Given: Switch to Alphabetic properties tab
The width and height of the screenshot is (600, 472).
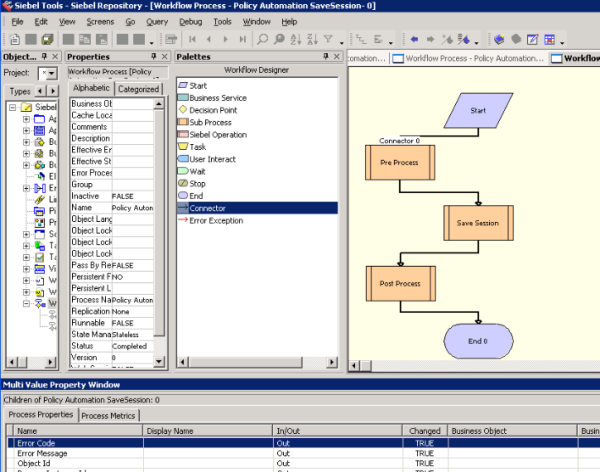Looking at the screenshot, I should 91,88.
